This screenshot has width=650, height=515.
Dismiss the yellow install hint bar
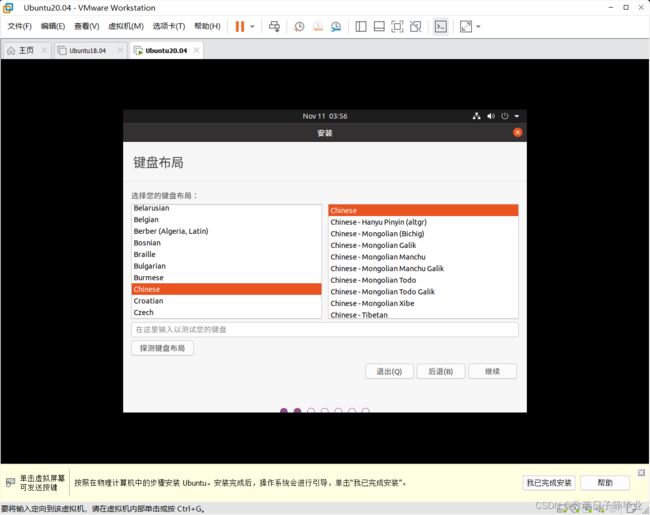click(x=641, y=472)
